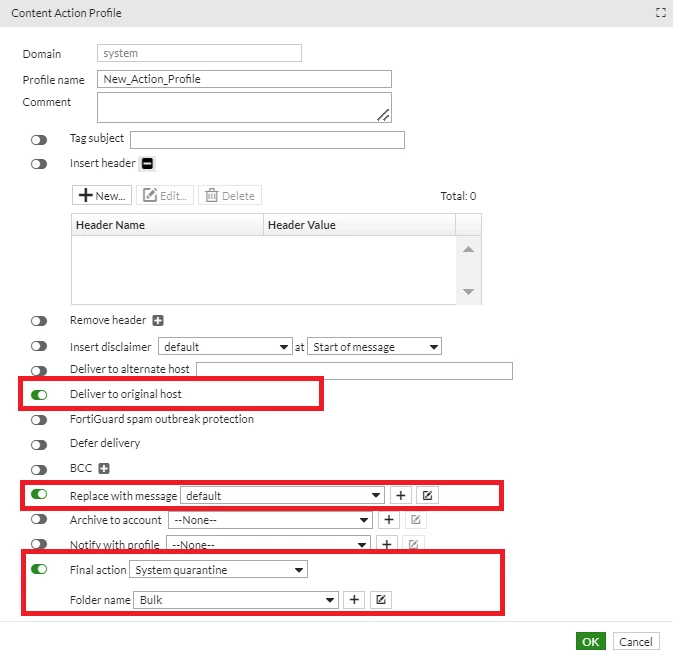Viewport: 673px width, 655px height.
Task: Enable the Tag subject toggle
Action: point(39,140)
